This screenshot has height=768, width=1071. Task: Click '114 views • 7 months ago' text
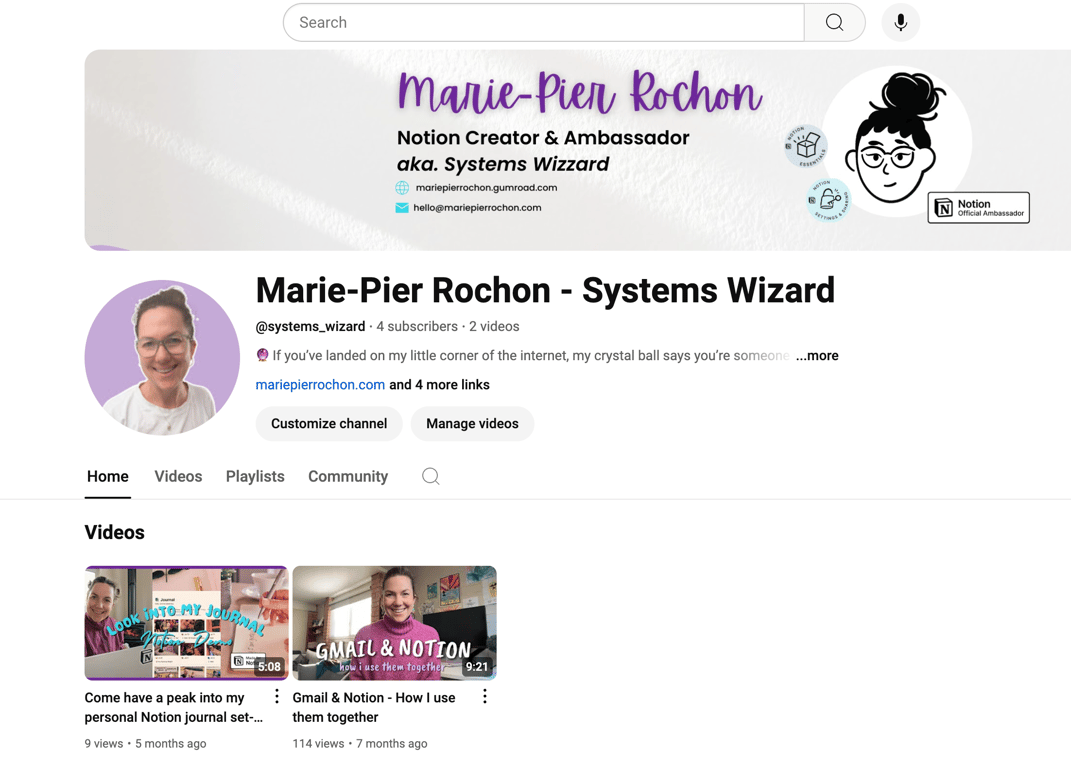point(360,743)
